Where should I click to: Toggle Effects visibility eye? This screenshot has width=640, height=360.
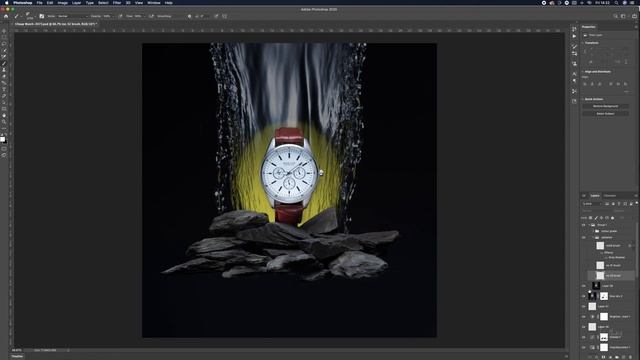[x=602, y=253]
